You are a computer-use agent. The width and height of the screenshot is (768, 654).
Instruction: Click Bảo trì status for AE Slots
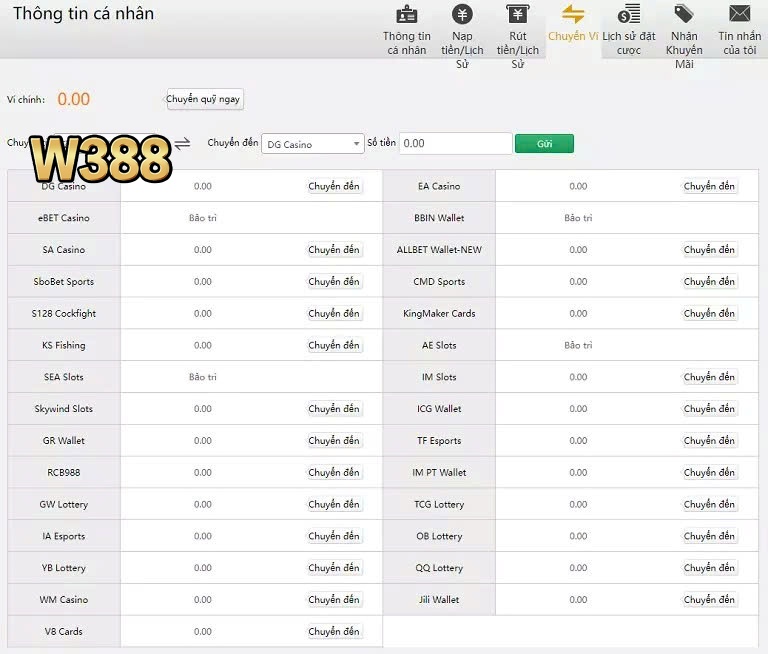click(x=578, y=345)
